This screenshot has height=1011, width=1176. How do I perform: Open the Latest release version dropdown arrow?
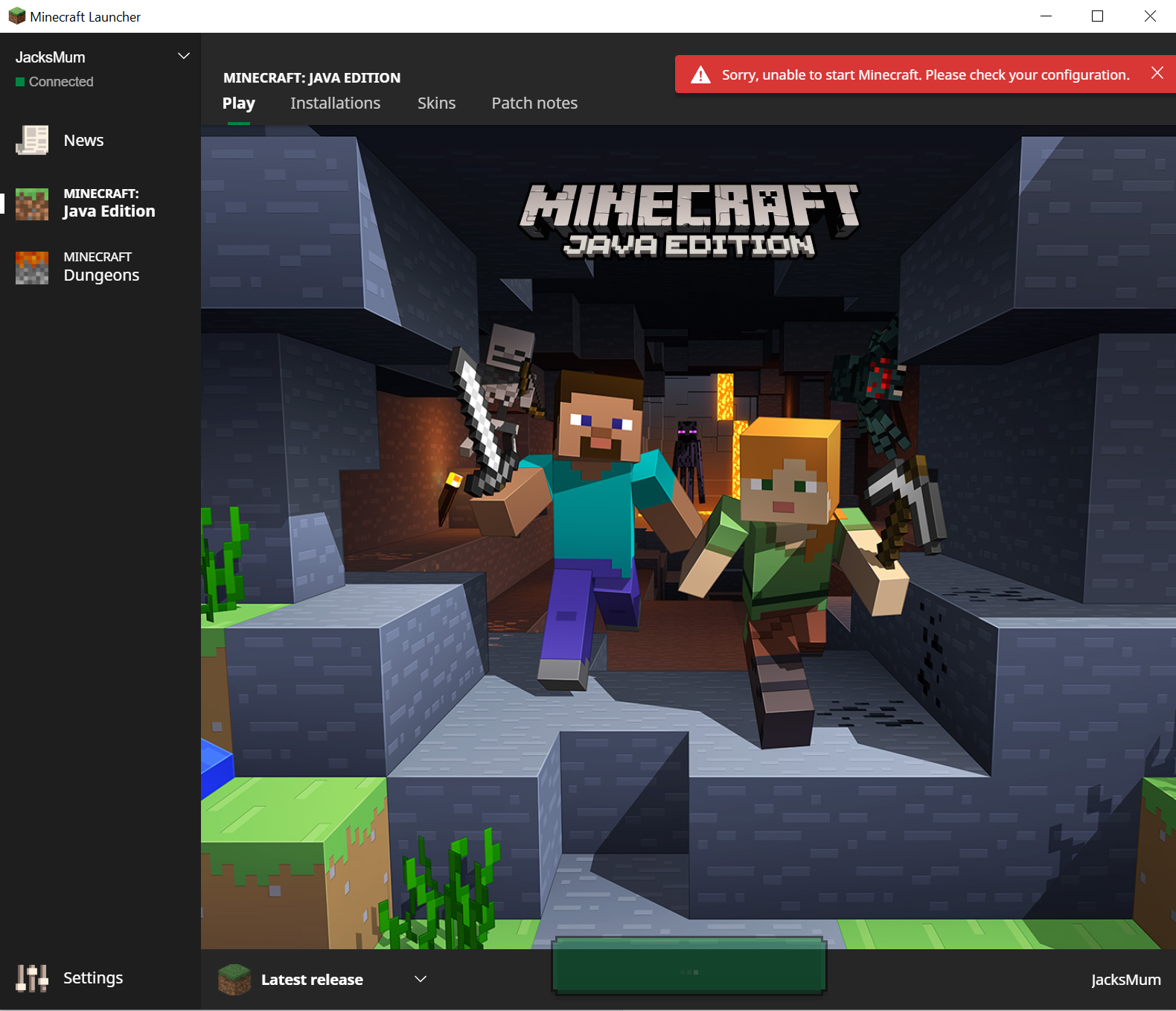tap(421, 979)
